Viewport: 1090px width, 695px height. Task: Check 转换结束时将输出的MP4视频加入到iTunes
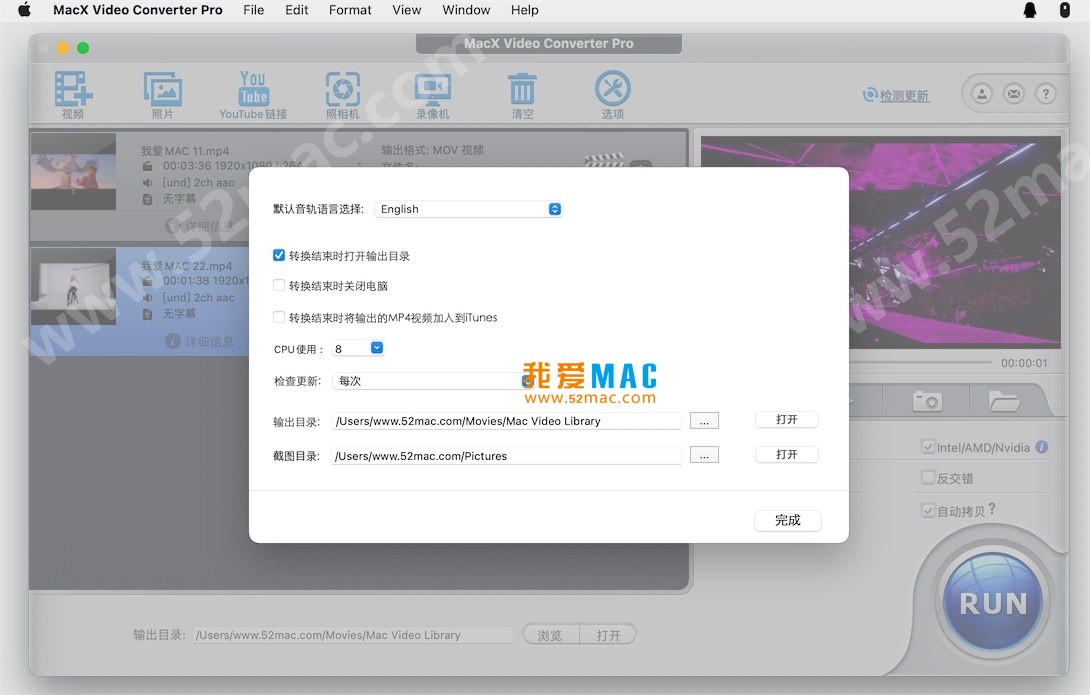(279, 317)
